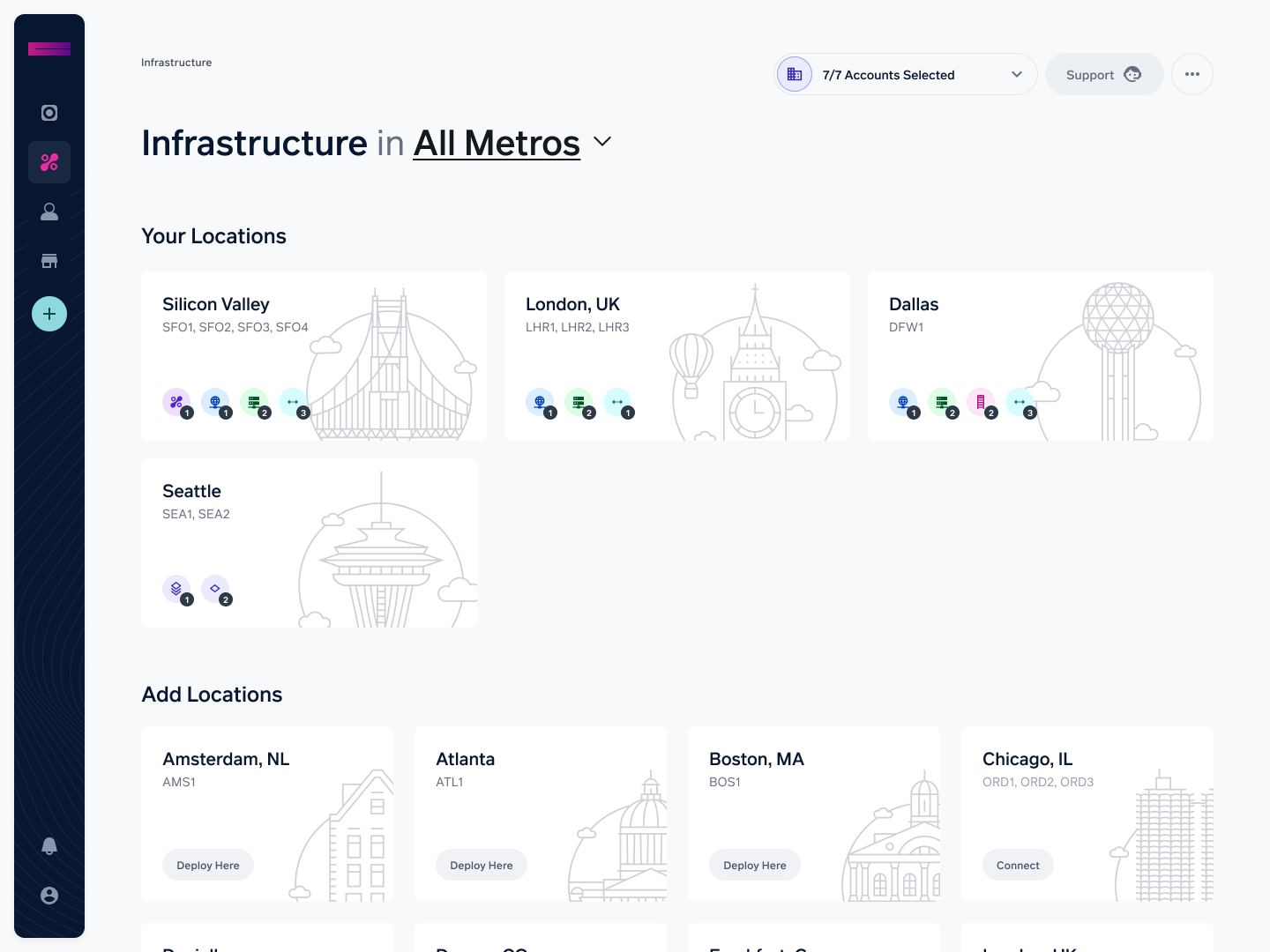Click the blue globe network icon in London card

(540, 402)
